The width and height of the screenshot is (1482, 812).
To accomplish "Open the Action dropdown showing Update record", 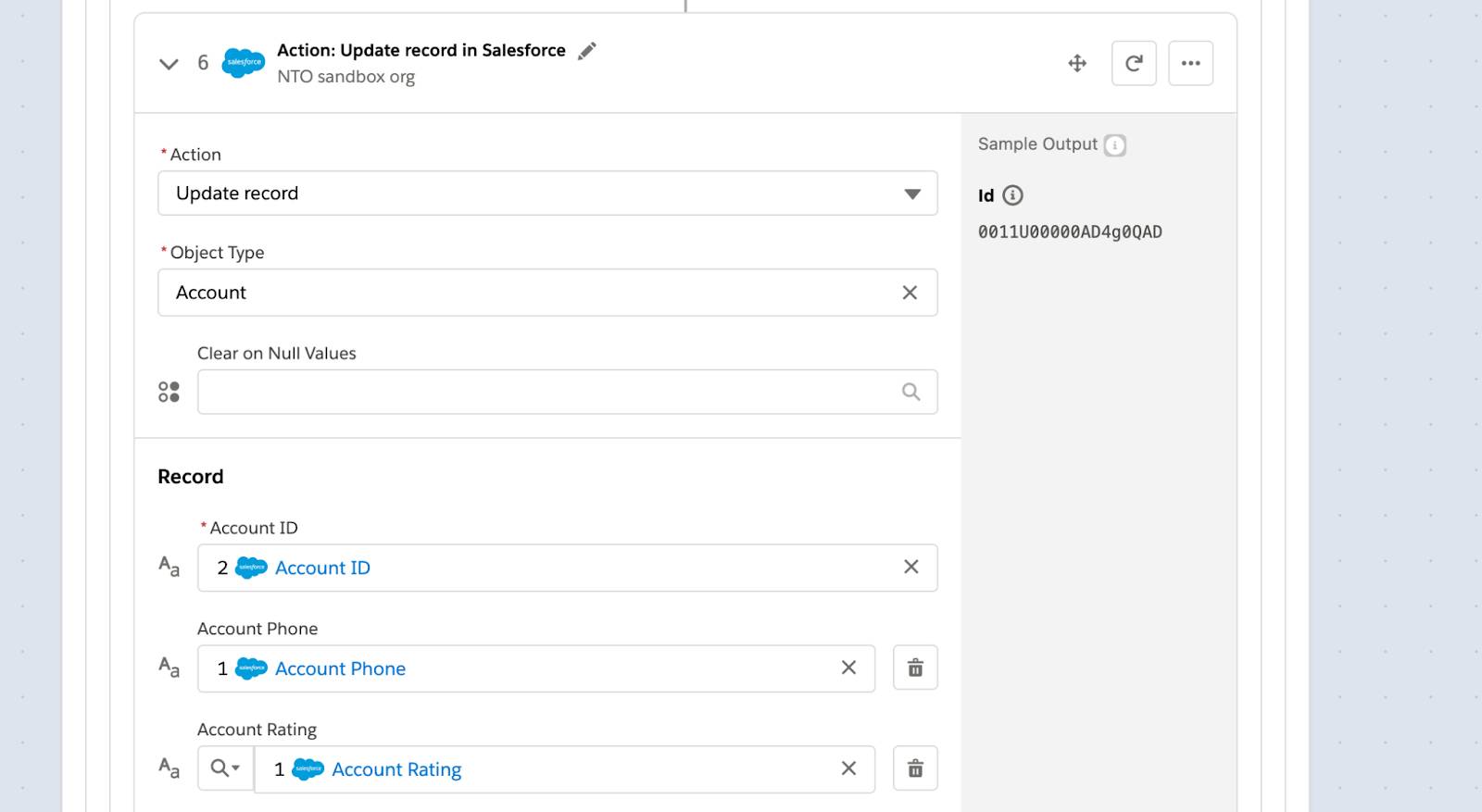I will click(x=547, y=194).
